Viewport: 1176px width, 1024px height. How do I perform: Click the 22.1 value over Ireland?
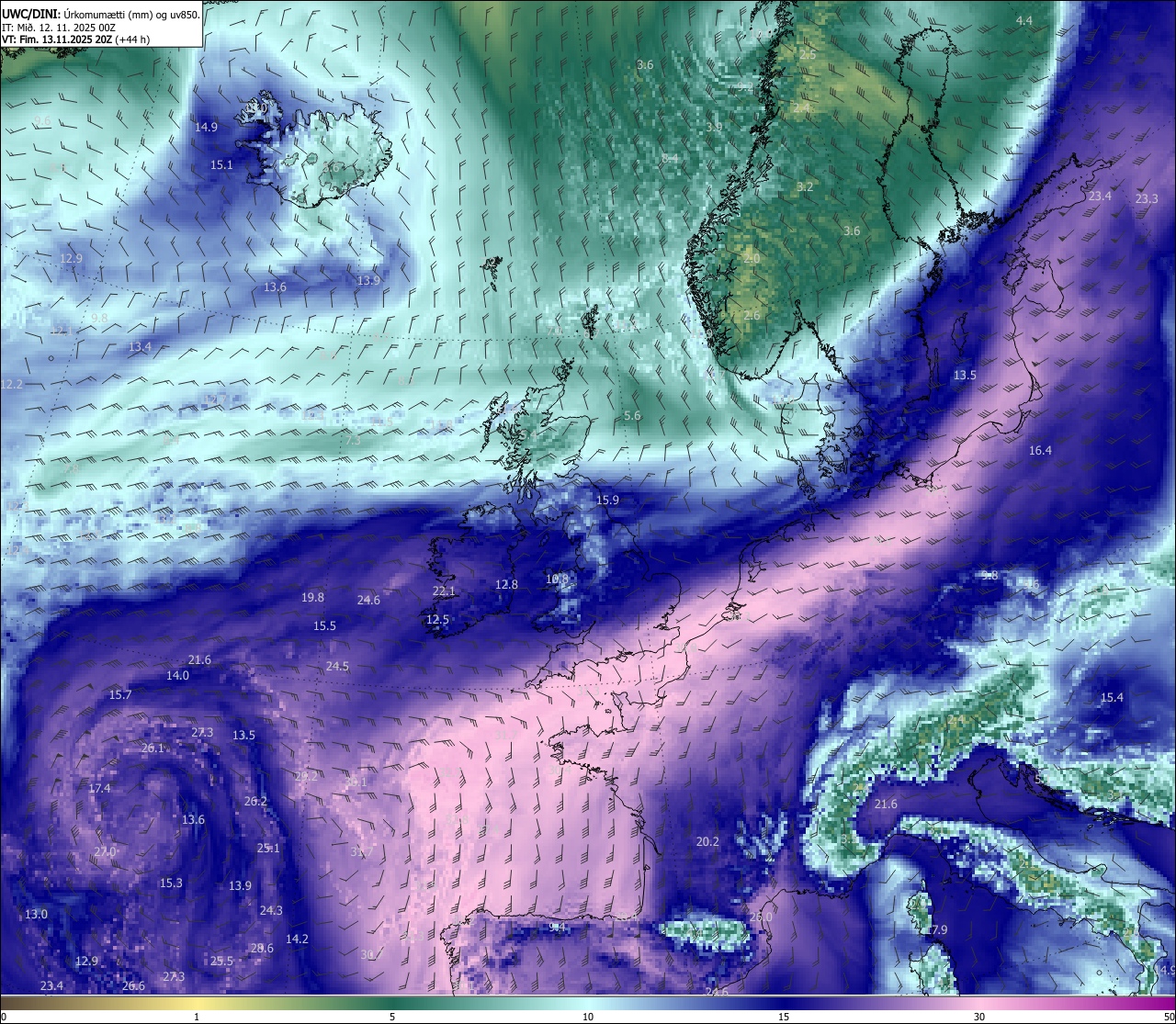(x=444, y=591)
